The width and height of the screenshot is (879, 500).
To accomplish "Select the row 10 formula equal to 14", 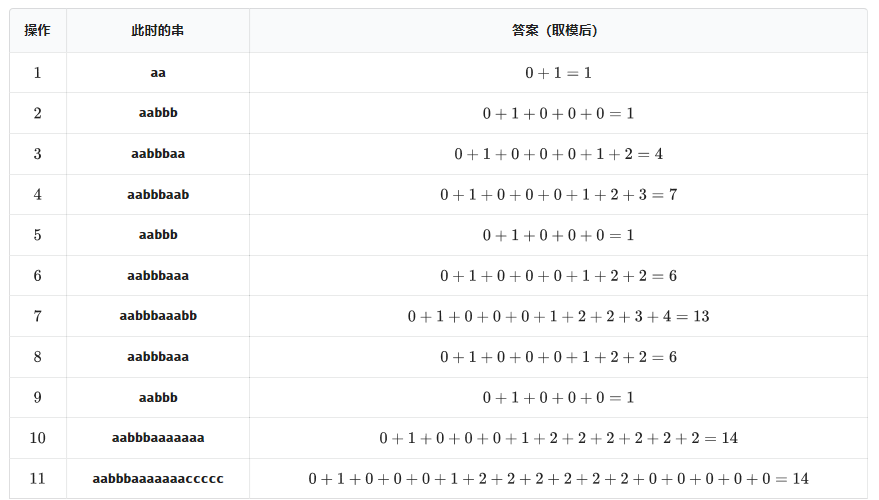I will click(558, 438).
